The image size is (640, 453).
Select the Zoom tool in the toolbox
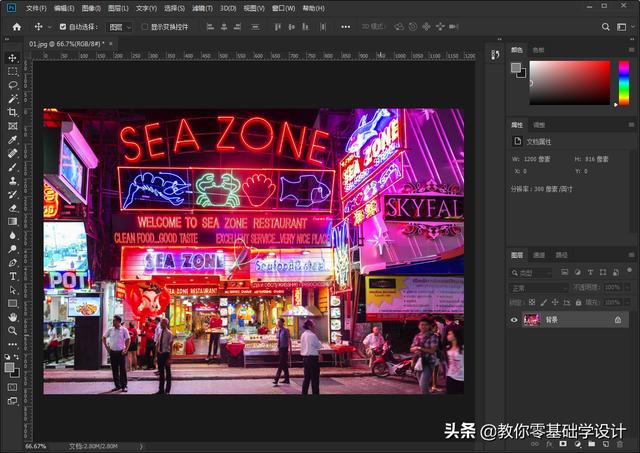tap(13, 331)
